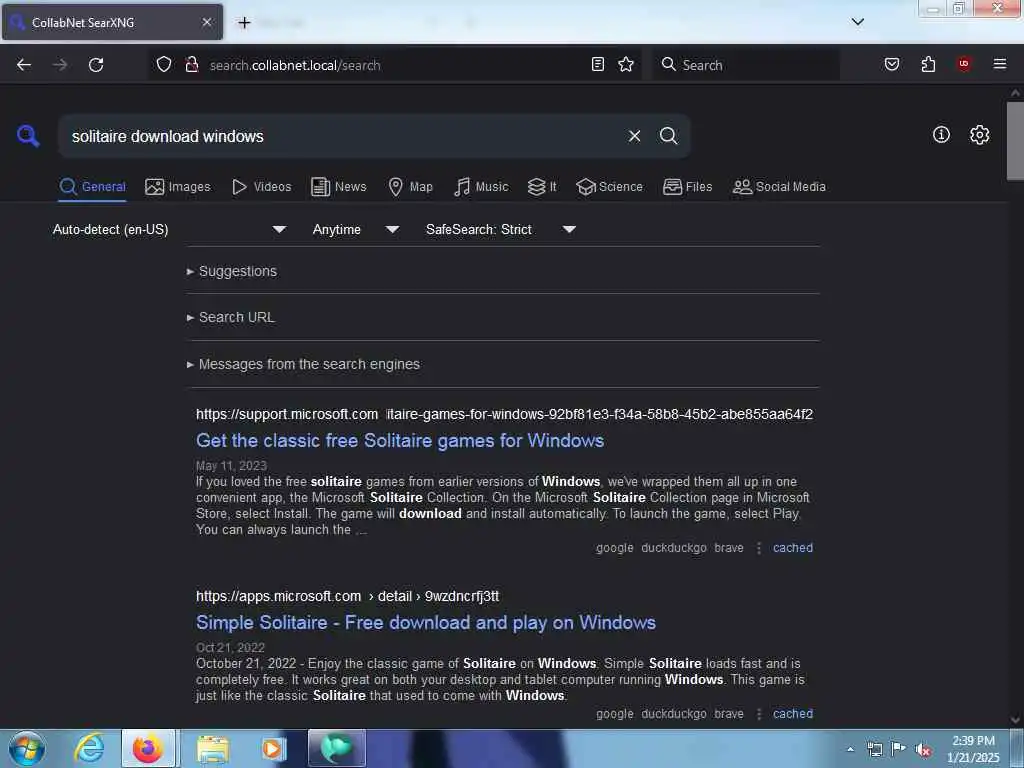Switch to the Social Media category
Screen dimensions: 1024x768
pyautogui.click(x=779, y=187)
